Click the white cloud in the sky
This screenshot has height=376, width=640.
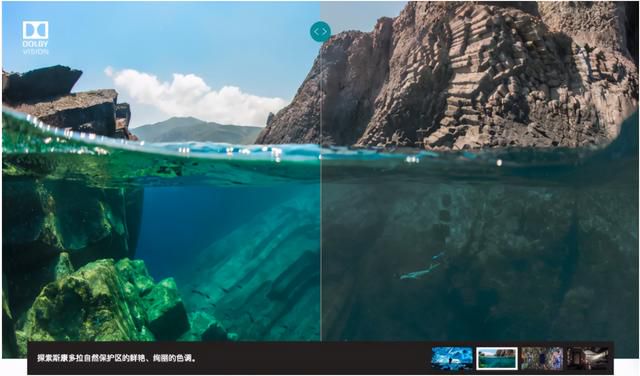click(196, 96)
